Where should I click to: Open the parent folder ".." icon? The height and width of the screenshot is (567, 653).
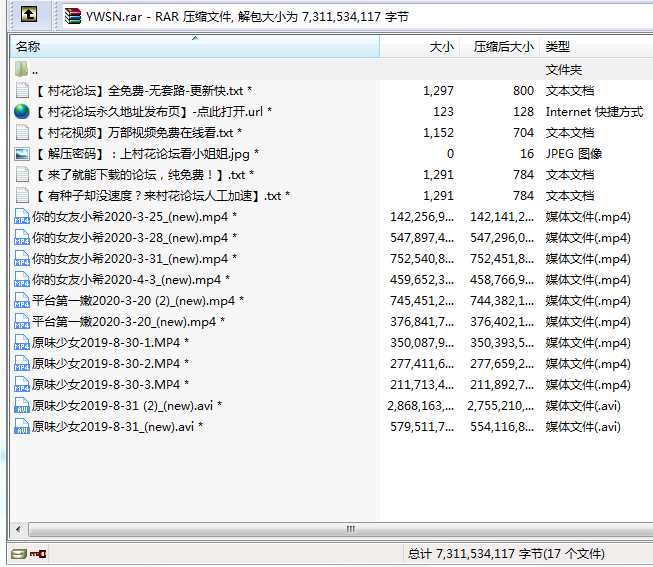click(22, 70)
